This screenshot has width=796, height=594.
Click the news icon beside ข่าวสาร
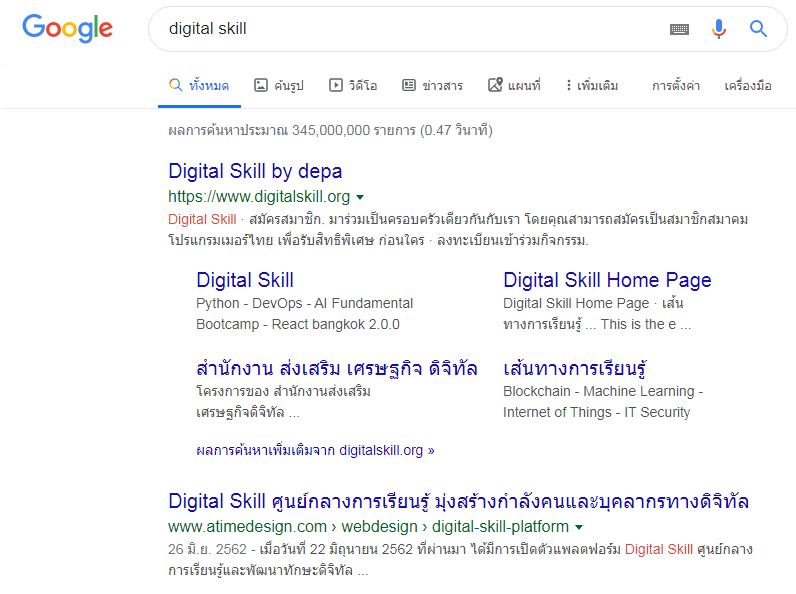409,85
